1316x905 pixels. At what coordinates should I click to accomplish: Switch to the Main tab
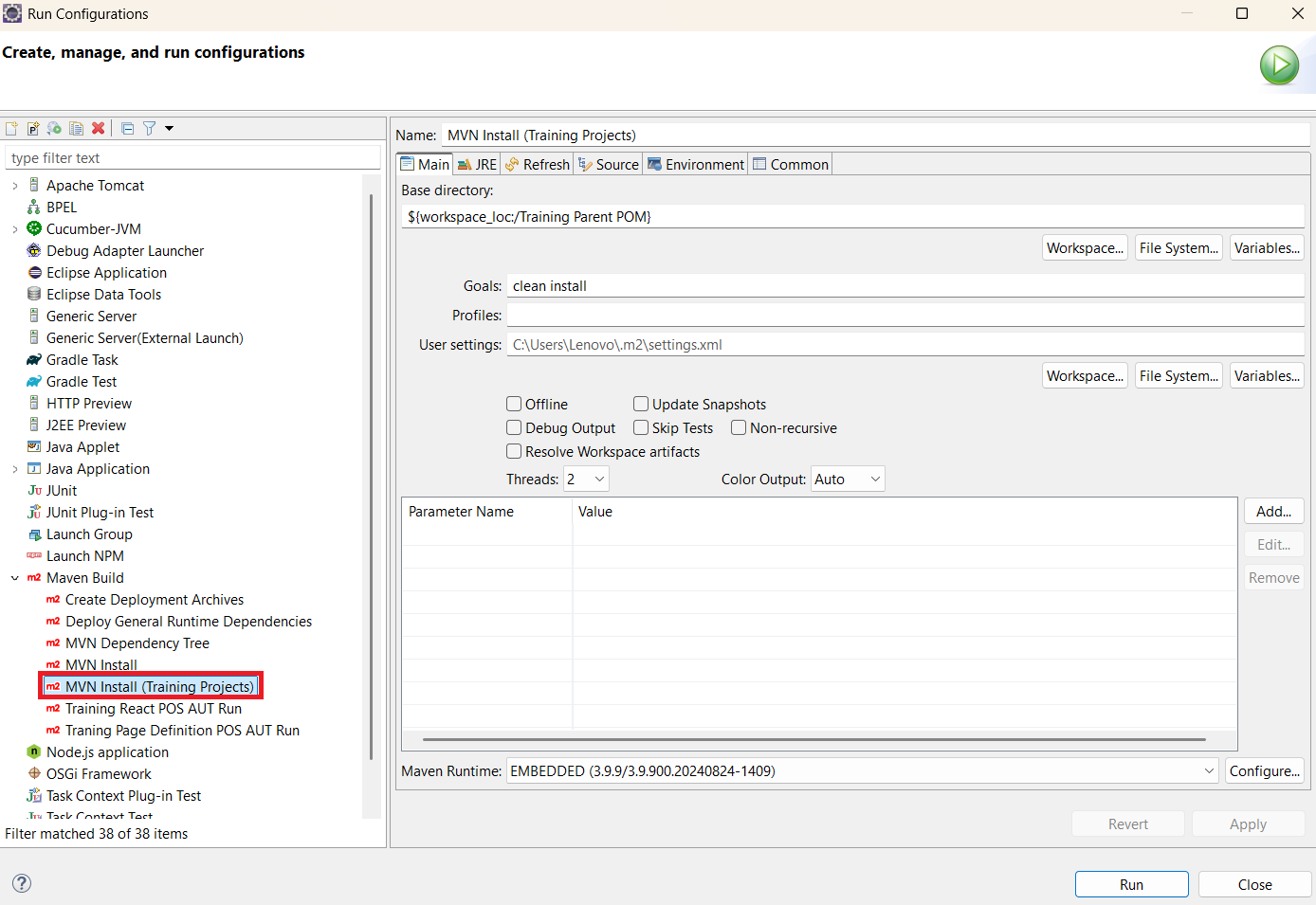425,164
